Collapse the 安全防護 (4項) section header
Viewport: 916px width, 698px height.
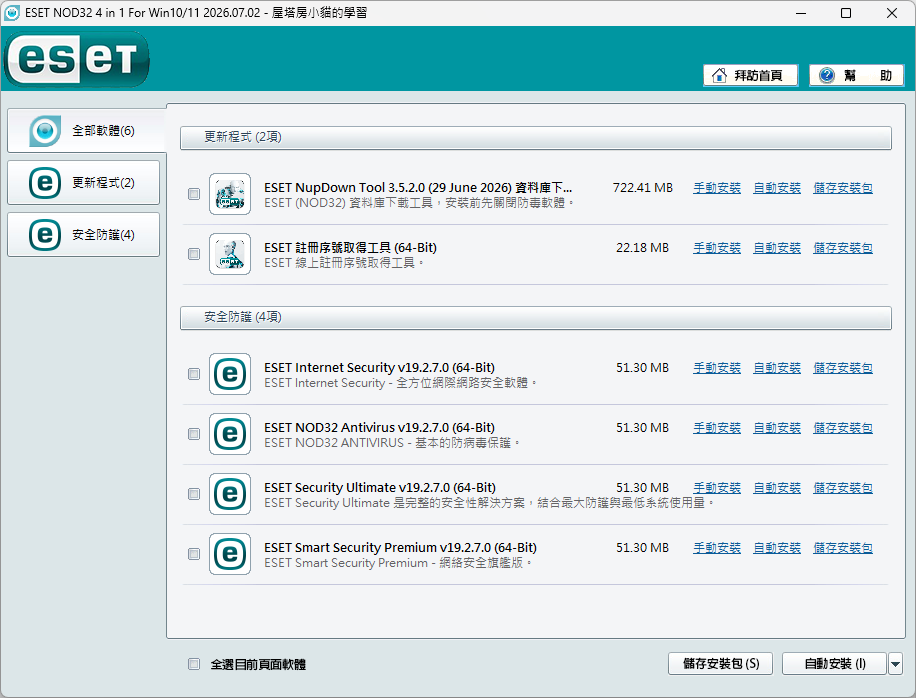click(x=536, y=318)
